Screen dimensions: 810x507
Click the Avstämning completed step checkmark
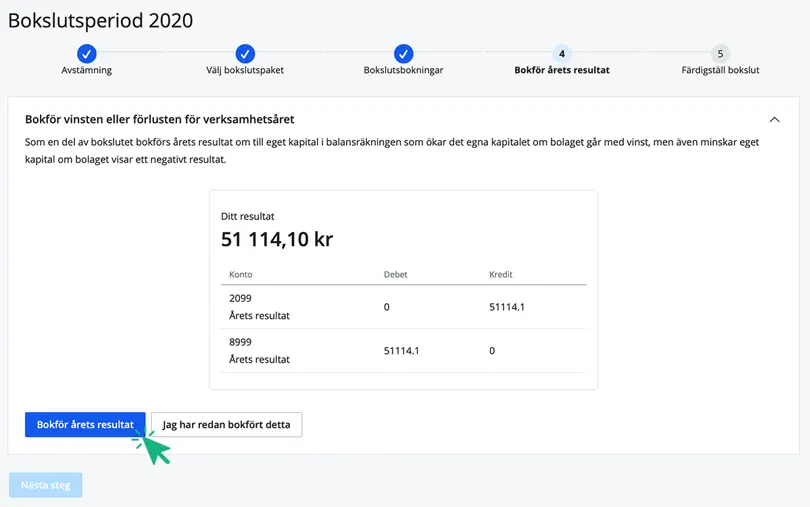tap(86, 53)
